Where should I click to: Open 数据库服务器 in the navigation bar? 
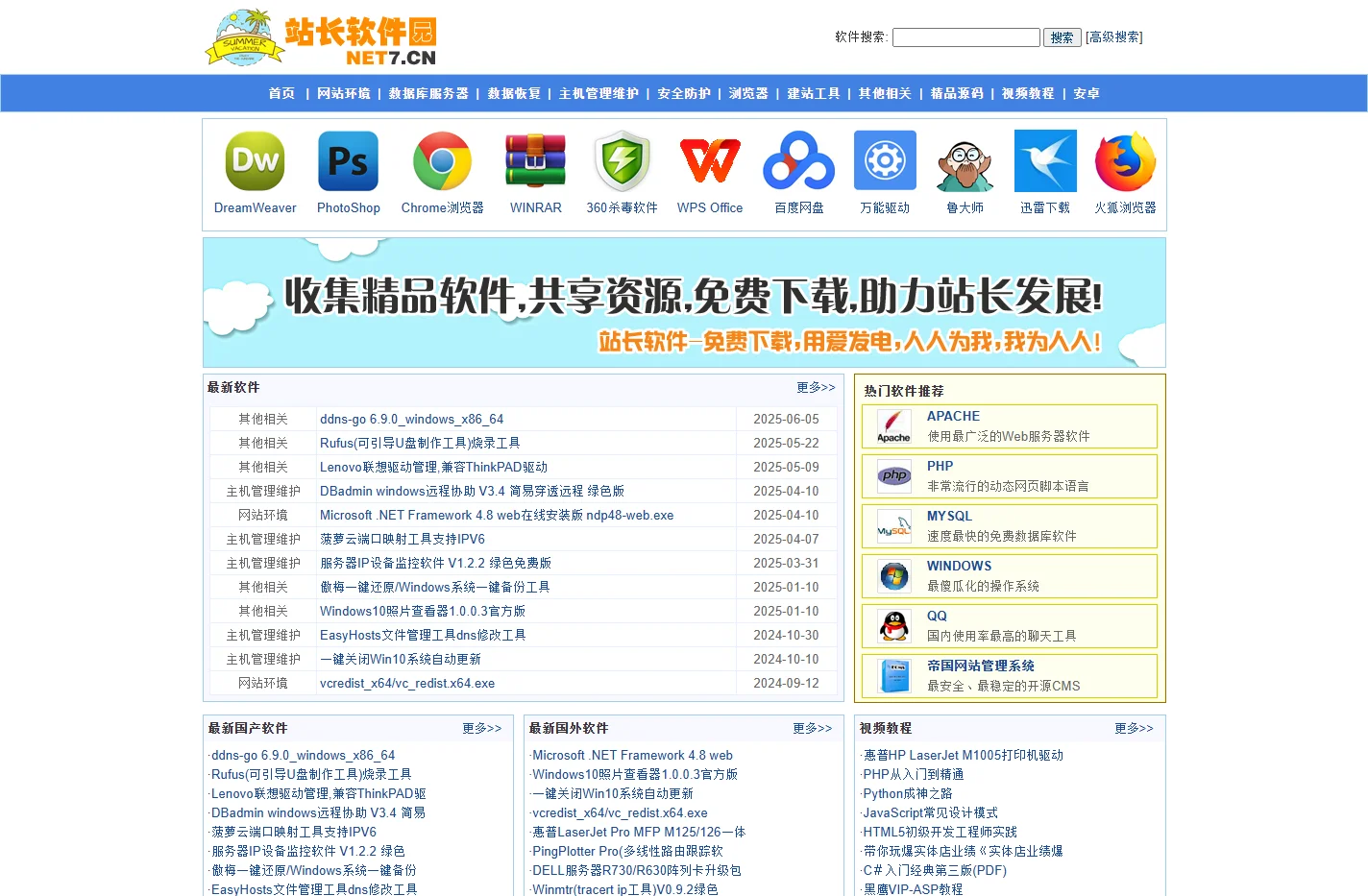point(428,93)
